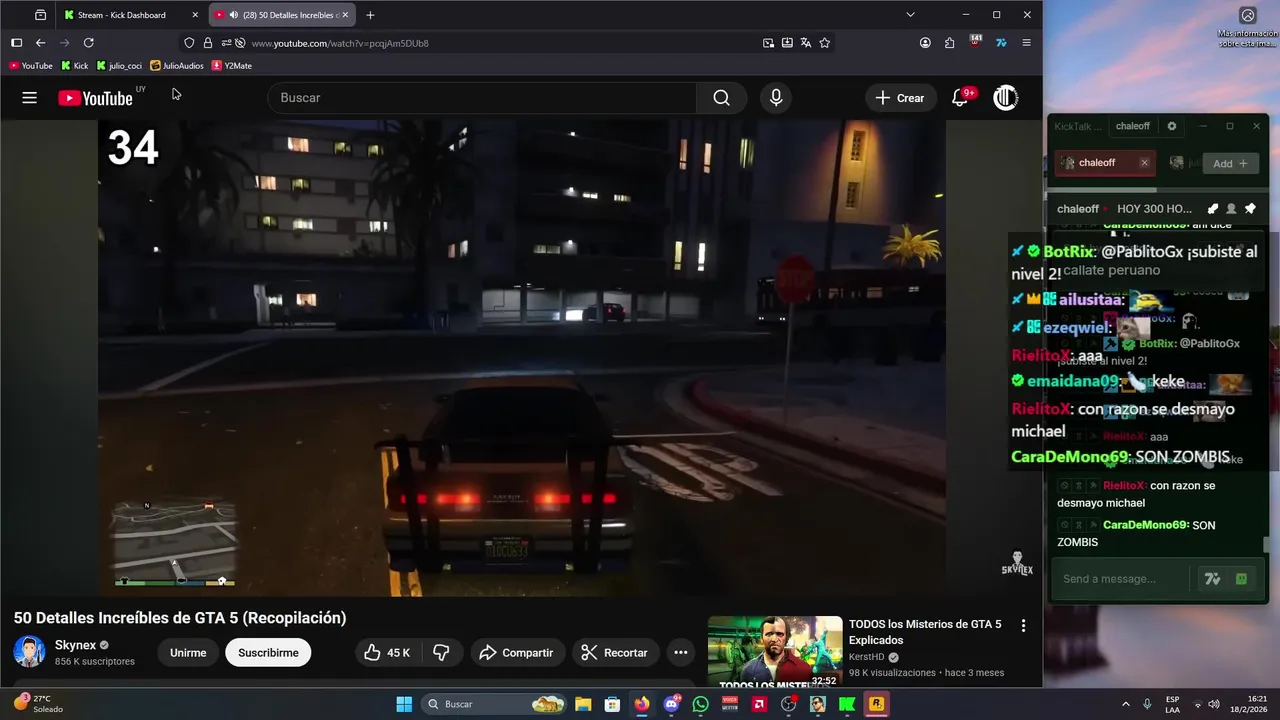Open the YouTube bookmark in bookmarks bar
Image resolution: width=1280 pixels, height=720 pixels.
tap(31, 66)
